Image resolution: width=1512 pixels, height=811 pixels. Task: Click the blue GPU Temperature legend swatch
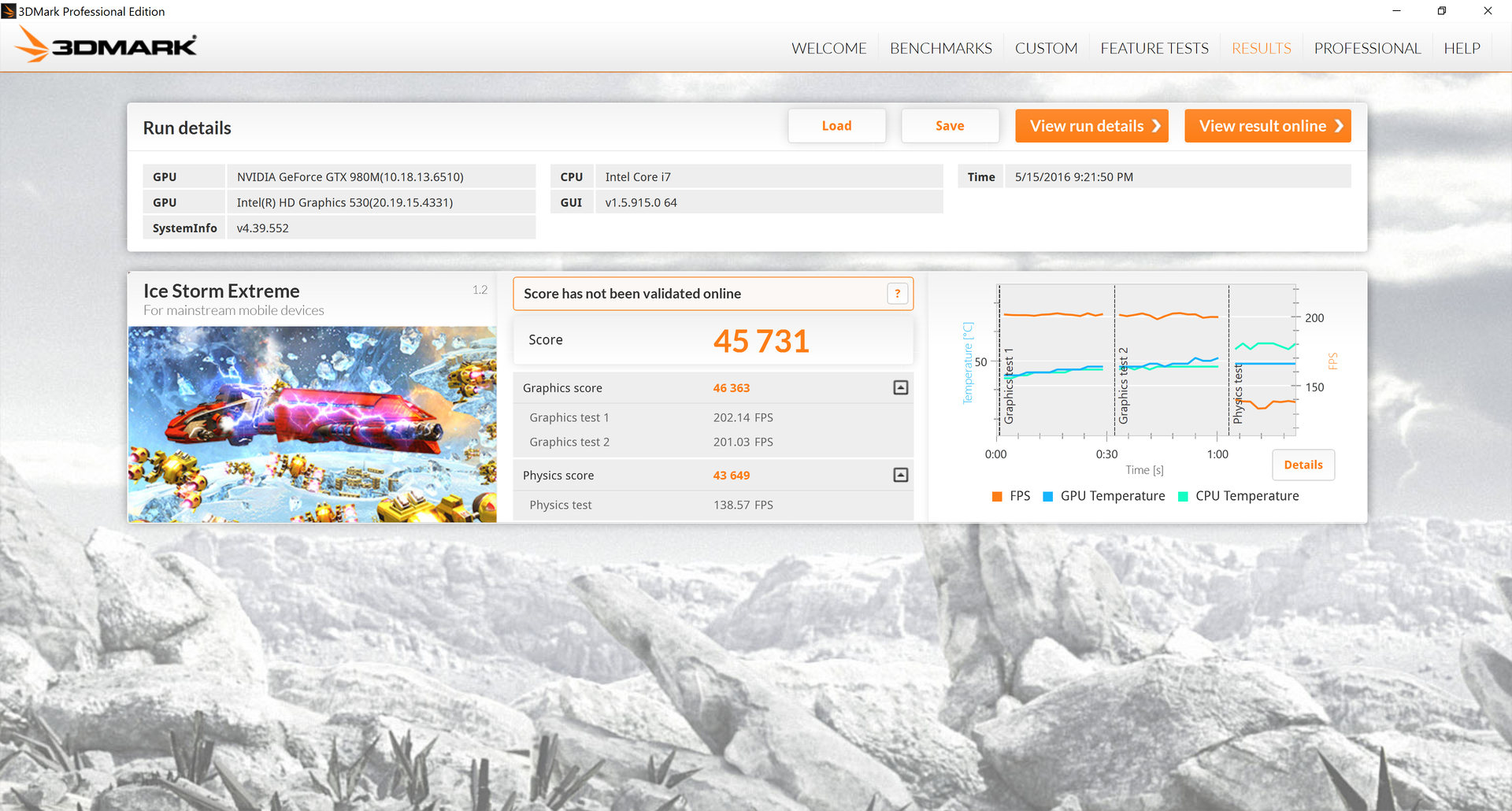[x=1048, y=496]
